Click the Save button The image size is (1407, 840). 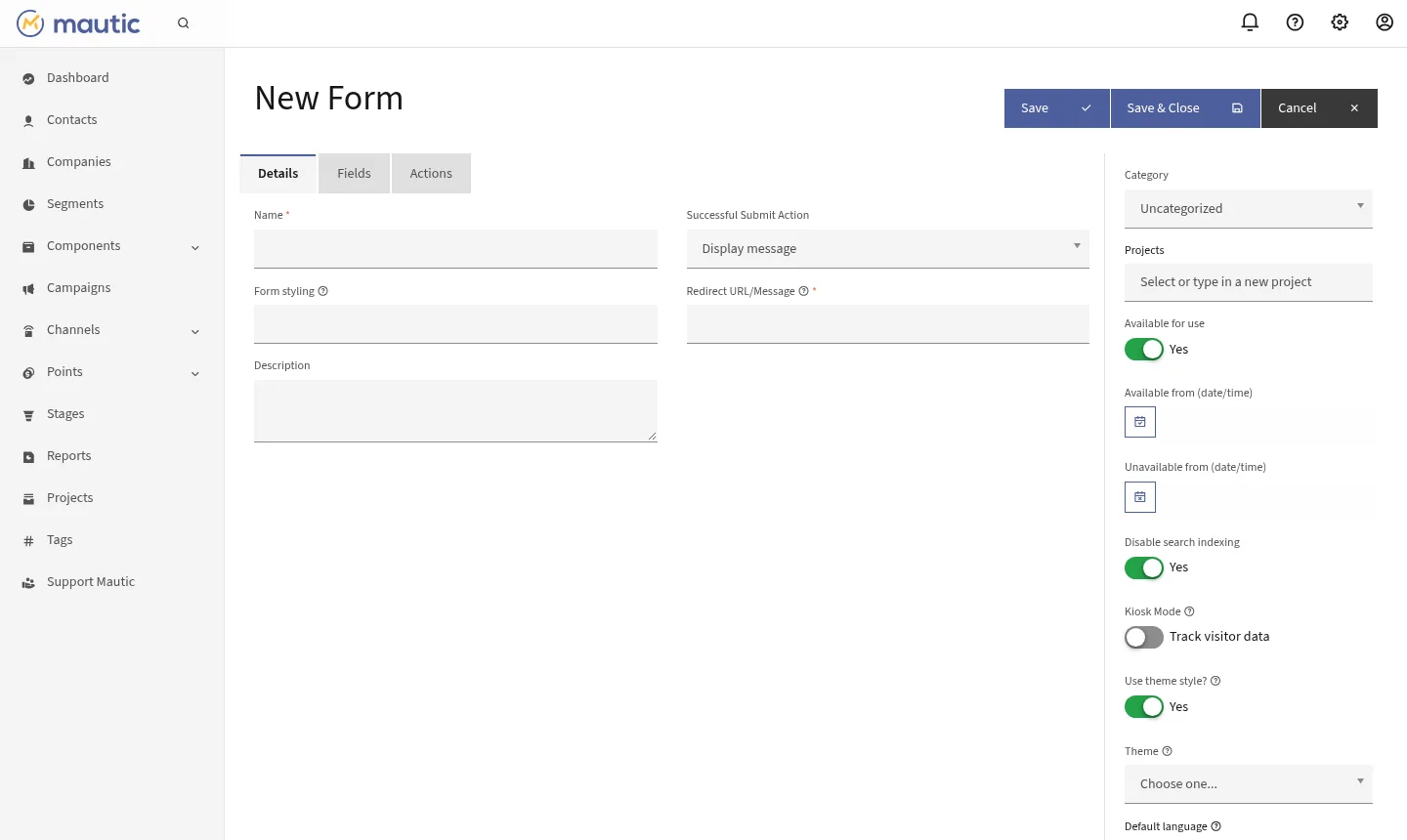[1056, 108]
